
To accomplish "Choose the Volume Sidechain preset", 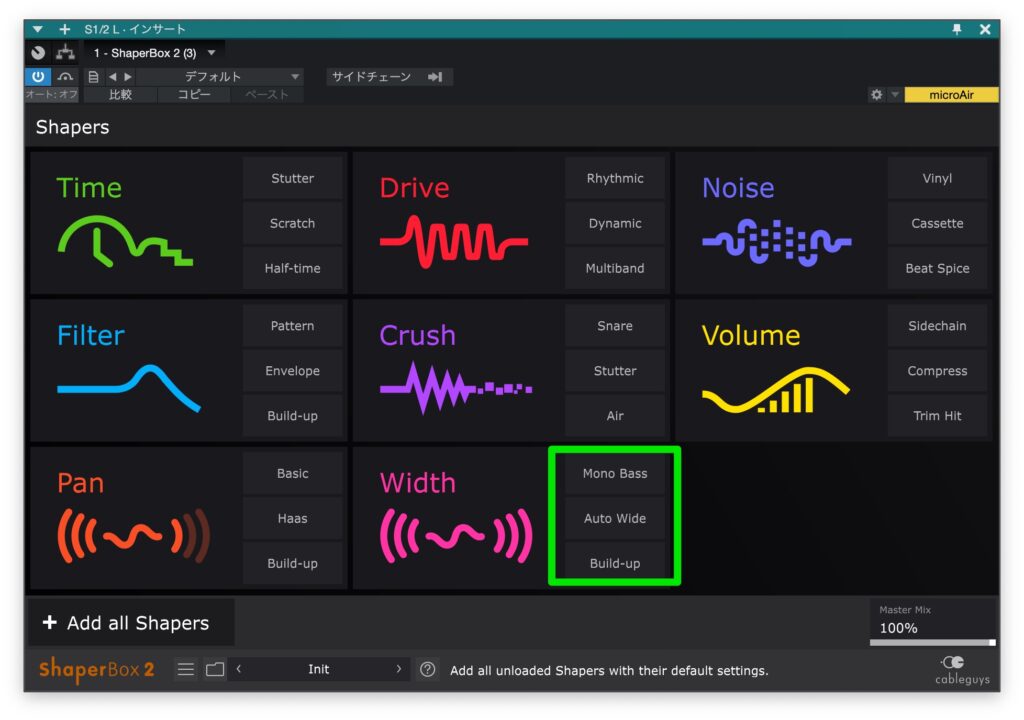I will 937,326.
